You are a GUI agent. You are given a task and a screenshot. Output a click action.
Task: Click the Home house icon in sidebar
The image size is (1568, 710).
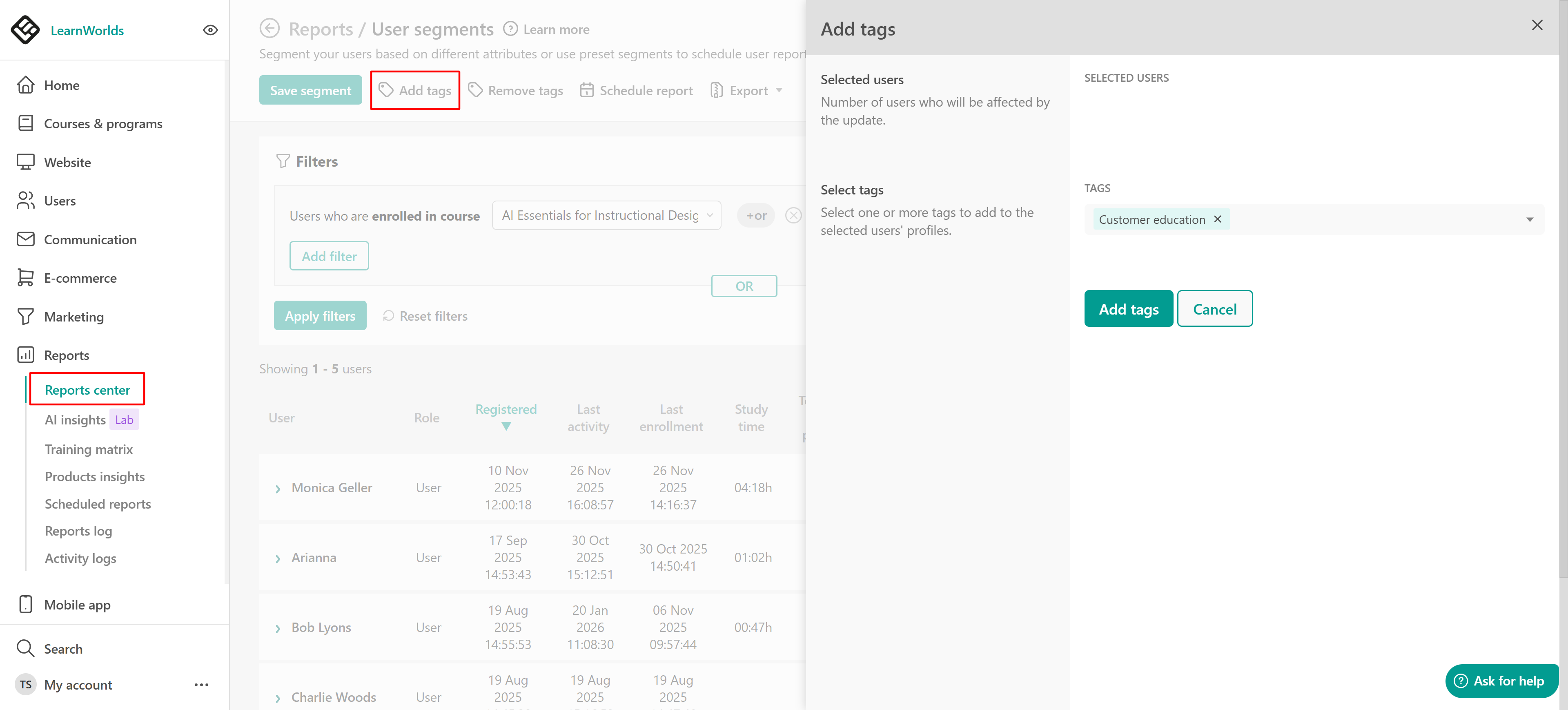pos(25,85)
